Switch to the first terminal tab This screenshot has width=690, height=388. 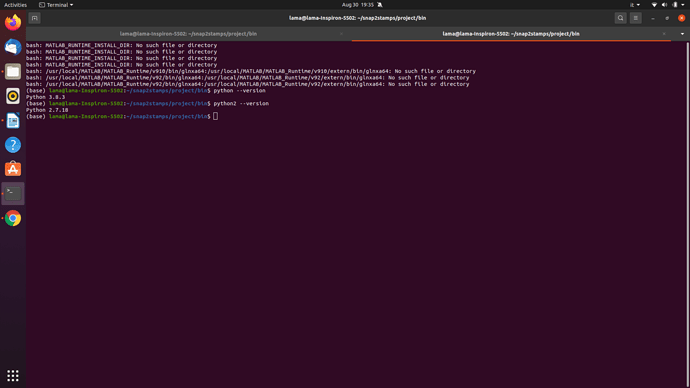pos(188,34)
